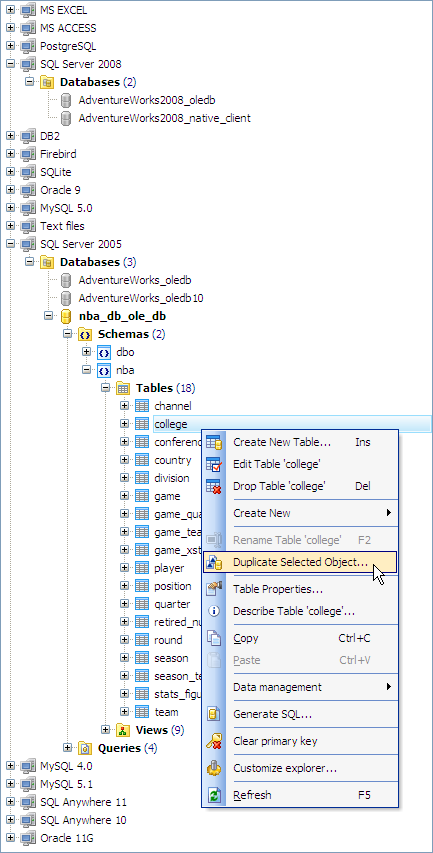
Task: Click the Queries folder icon
Action: (x=85, y=748)
